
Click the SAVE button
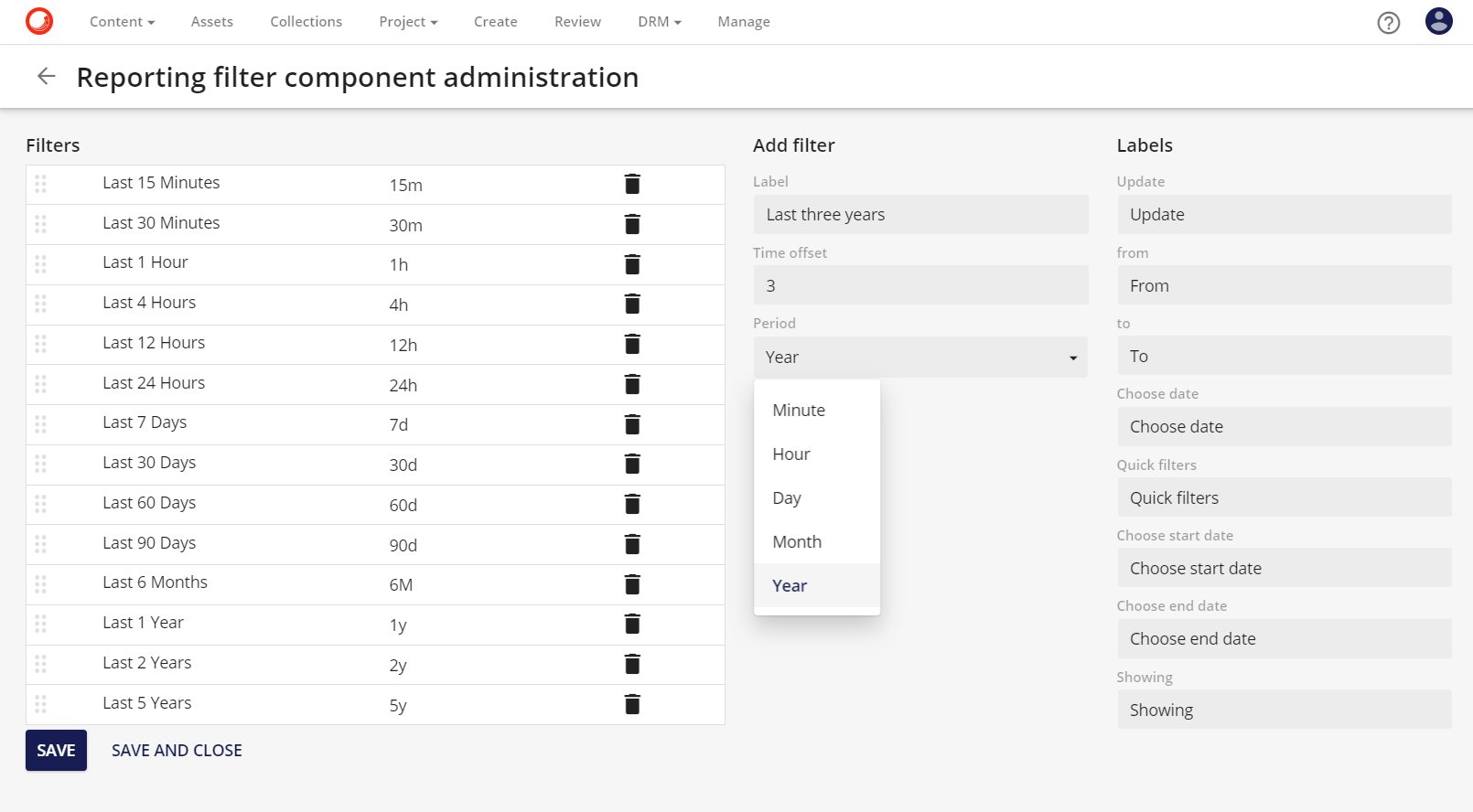coord(56,751)
